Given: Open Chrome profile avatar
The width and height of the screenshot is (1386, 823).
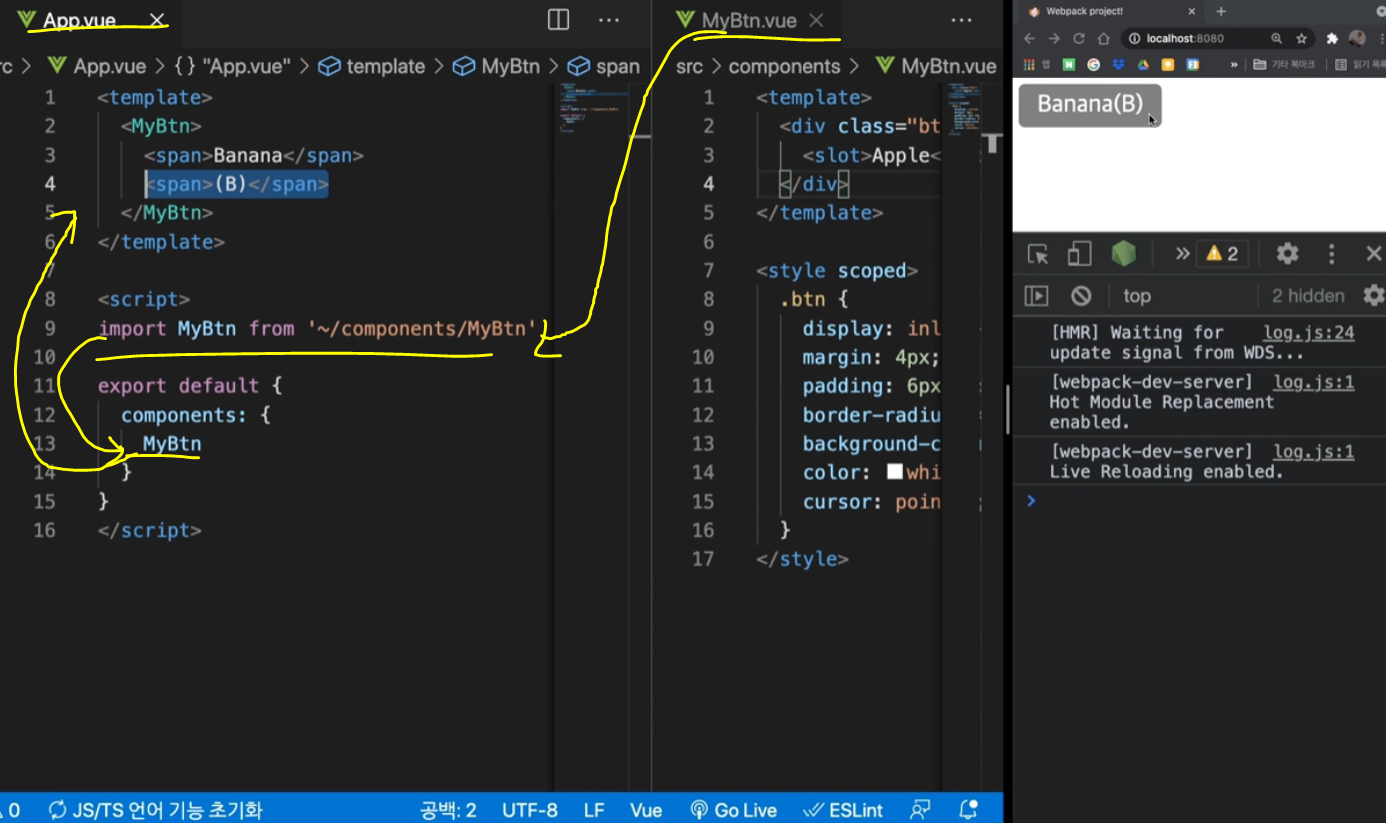Looking at the screenshot, I should click(x=1357, y=38).
